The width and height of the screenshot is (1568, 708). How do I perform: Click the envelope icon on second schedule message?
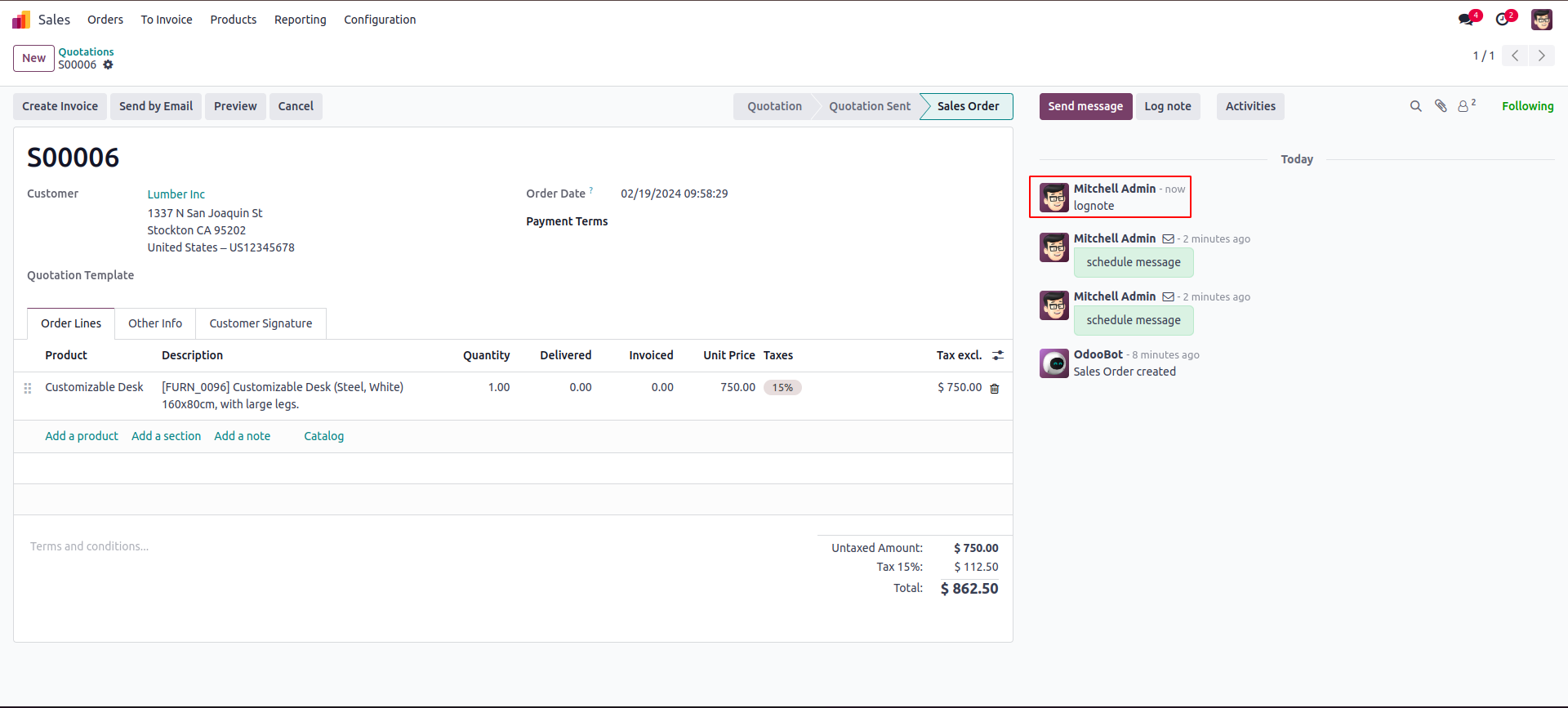point(1169,297)
